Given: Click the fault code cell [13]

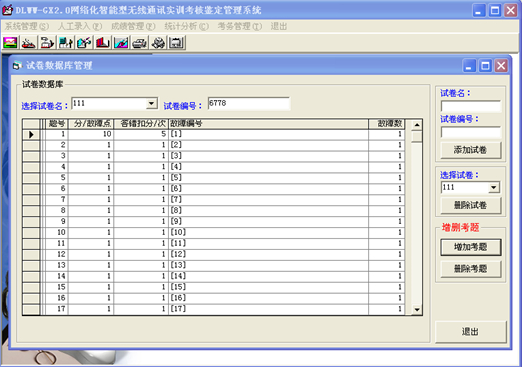Looking at the screenshot, I should [x=269, y=266].
